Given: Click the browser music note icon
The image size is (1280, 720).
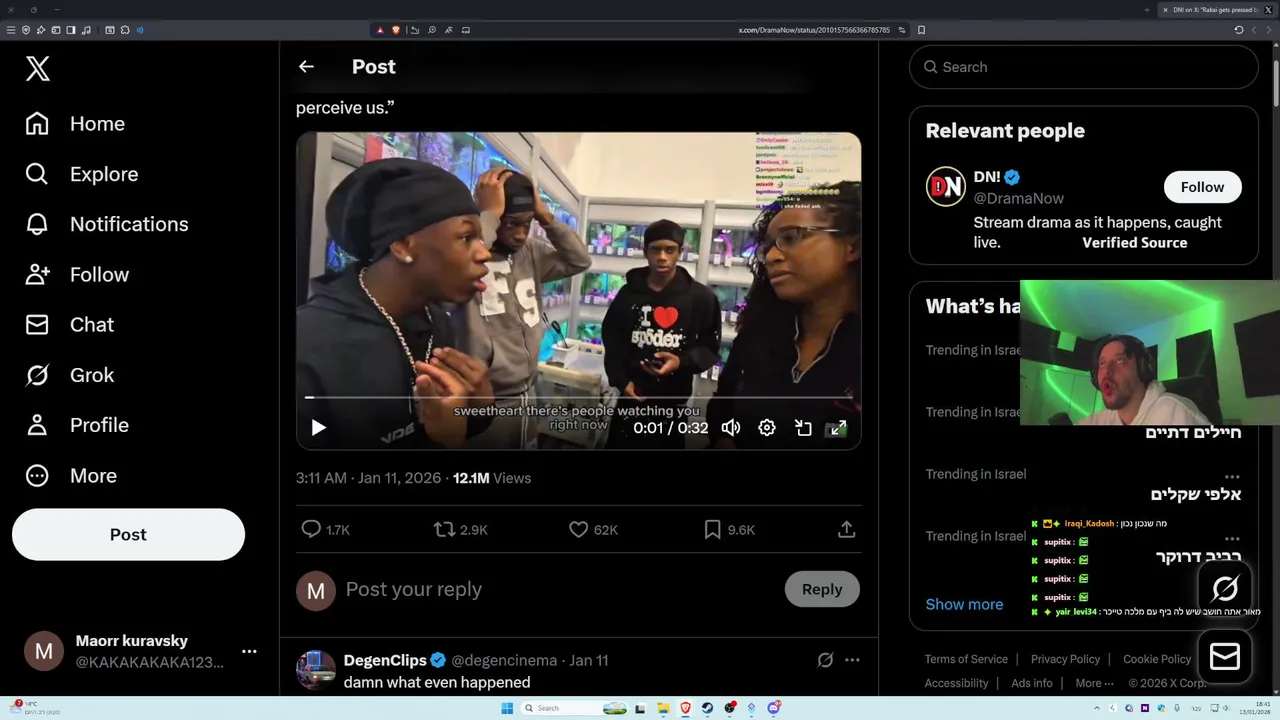Looking at the screenshot, I should click(x=86, y=30).
